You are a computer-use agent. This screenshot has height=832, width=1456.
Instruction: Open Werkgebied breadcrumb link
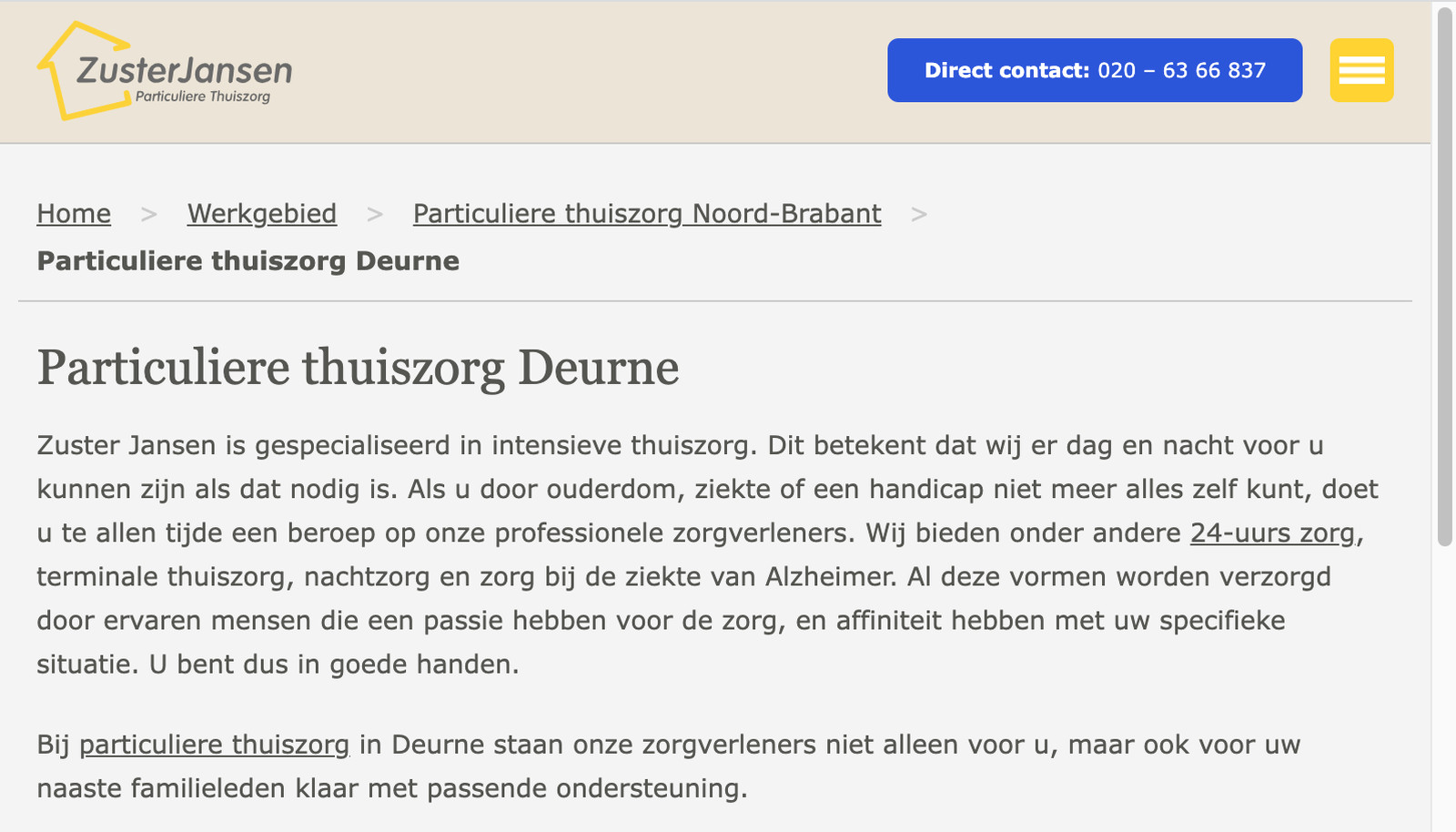pos(262,213)
